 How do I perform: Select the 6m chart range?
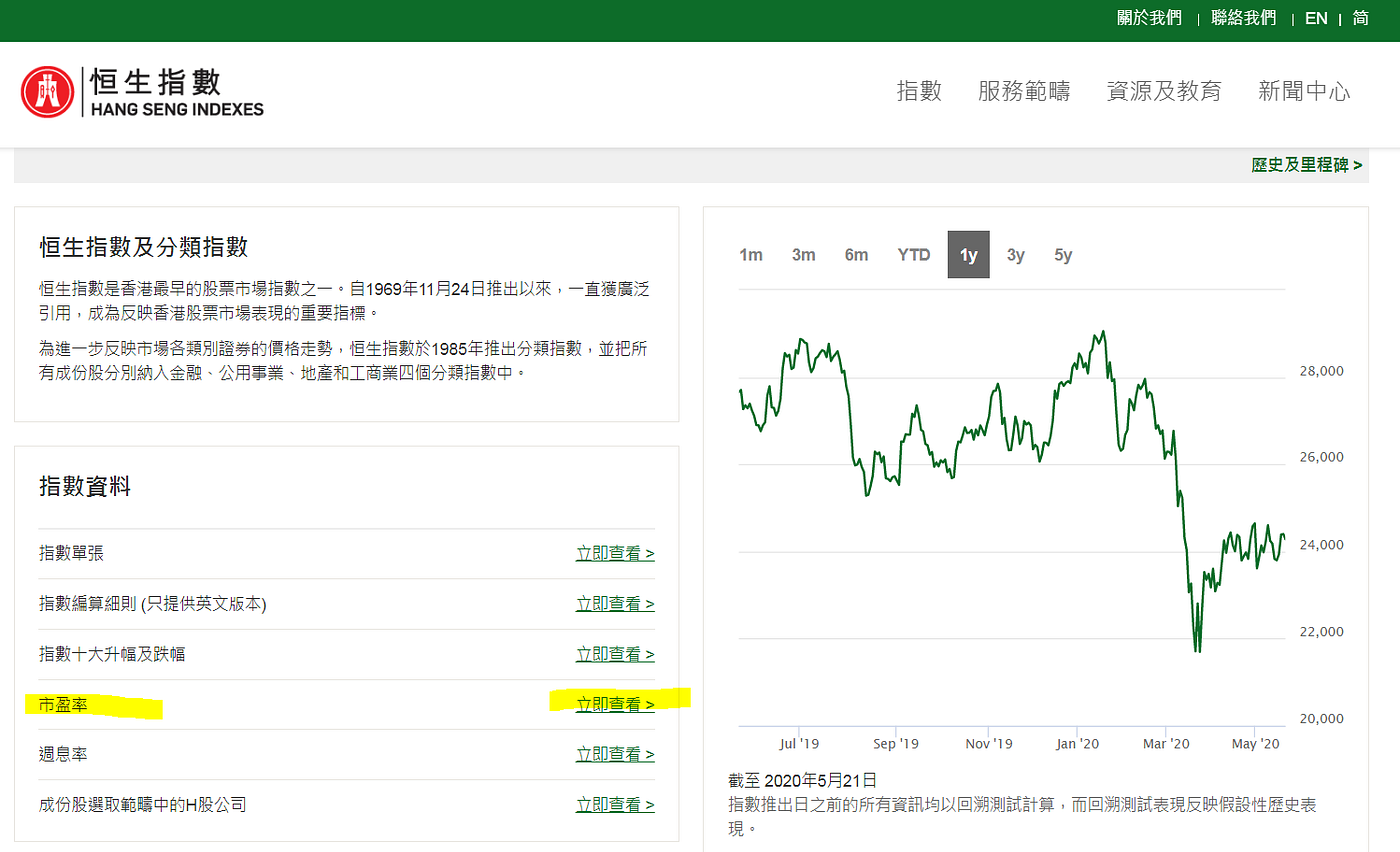(x=856, y=255)
